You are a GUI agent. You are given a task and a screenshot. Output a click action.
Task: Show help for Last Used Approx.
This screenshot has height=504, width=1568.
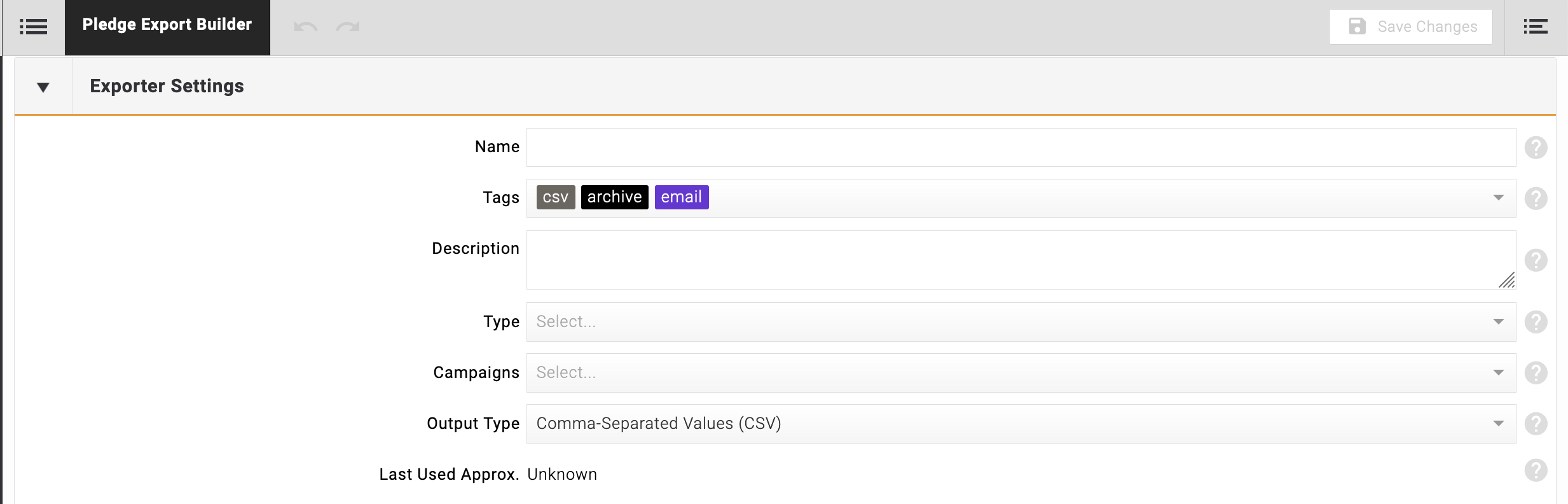coord(1536,470)
